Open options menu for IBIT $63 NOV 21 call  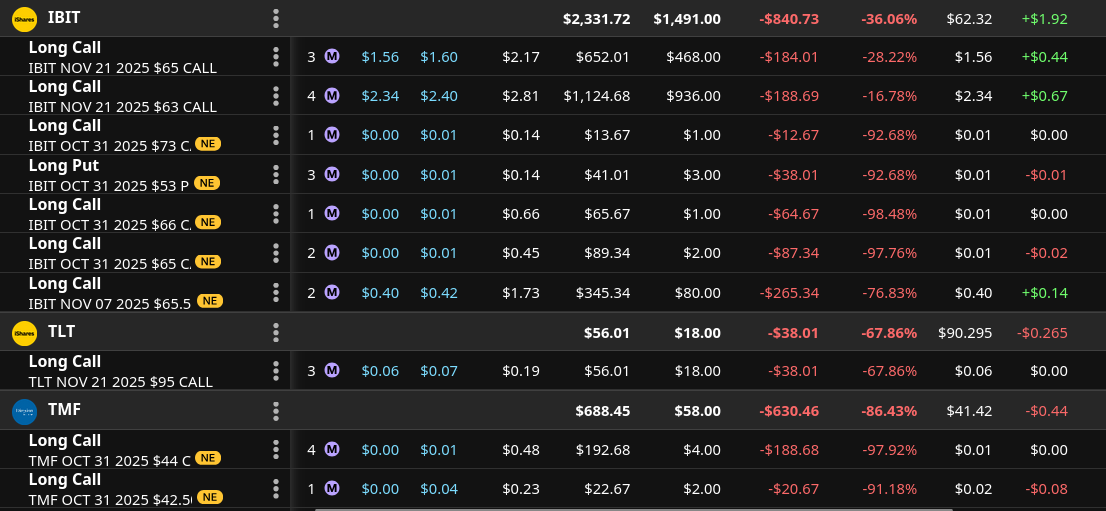click(x=276, y=96)
